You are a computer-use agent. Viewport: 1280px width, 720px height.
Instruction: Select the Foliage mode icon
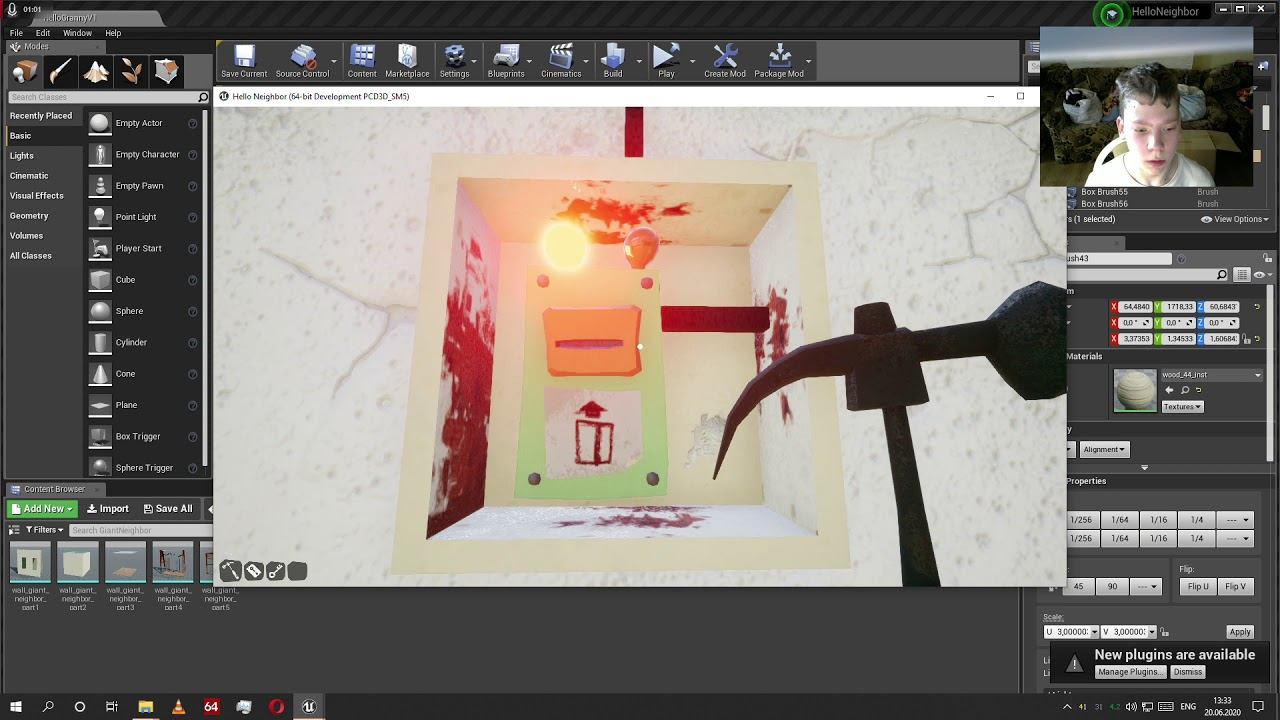point(131,71)
